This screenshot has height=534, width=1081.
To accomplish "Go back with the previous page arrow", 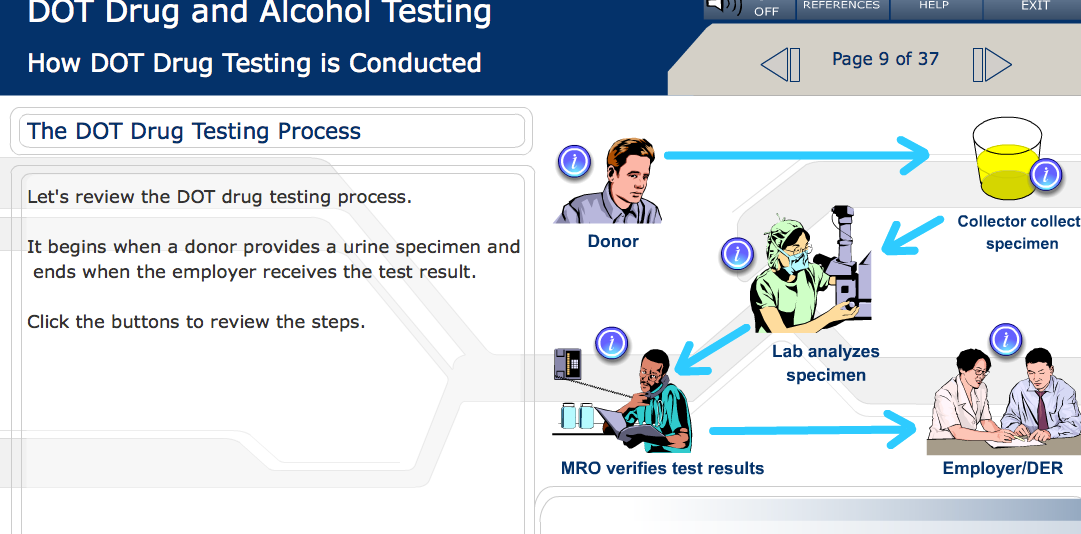I will (x=781, y=65).
